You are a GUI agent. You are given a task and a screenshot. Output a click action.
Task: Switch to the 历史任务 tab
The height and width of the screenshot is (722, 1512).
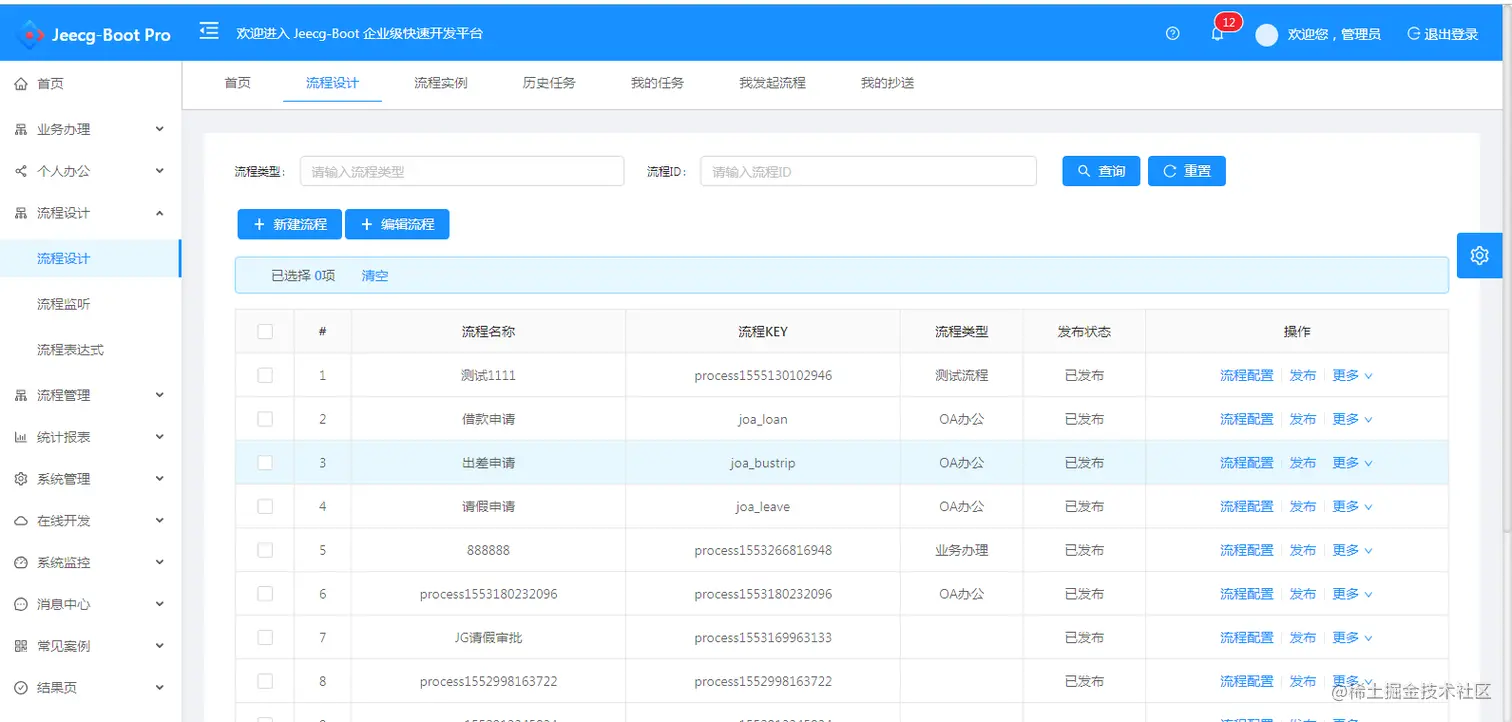[x=549, y=83]
